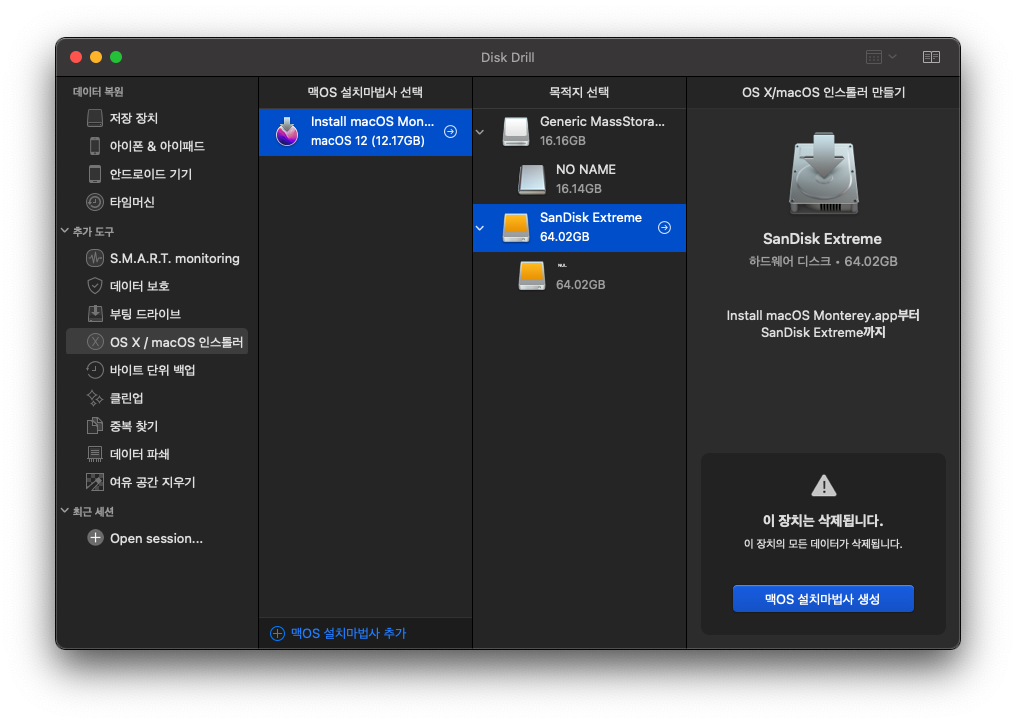Click 이 장치의 모든 데이터가 삭제됩니다. text

tap(823, 544)
